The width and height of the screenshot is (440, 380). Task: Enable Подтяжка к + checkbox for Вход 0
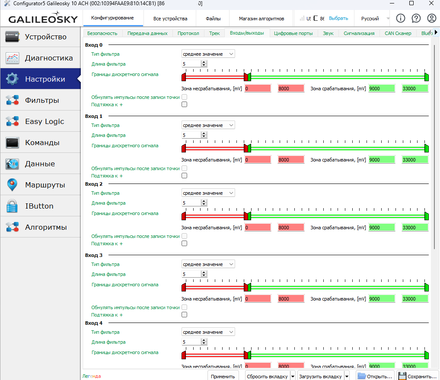pyautogui.click(x=184, y=104)
